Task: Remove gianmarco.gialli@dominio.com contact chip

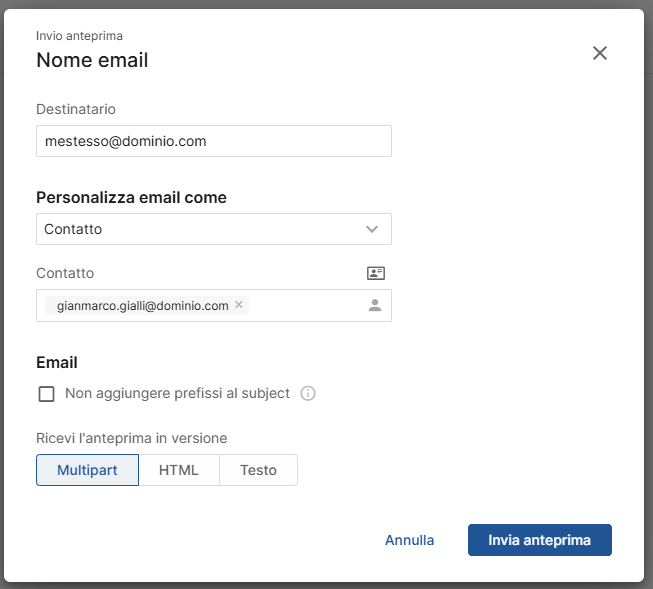Action: coord(239,305)
